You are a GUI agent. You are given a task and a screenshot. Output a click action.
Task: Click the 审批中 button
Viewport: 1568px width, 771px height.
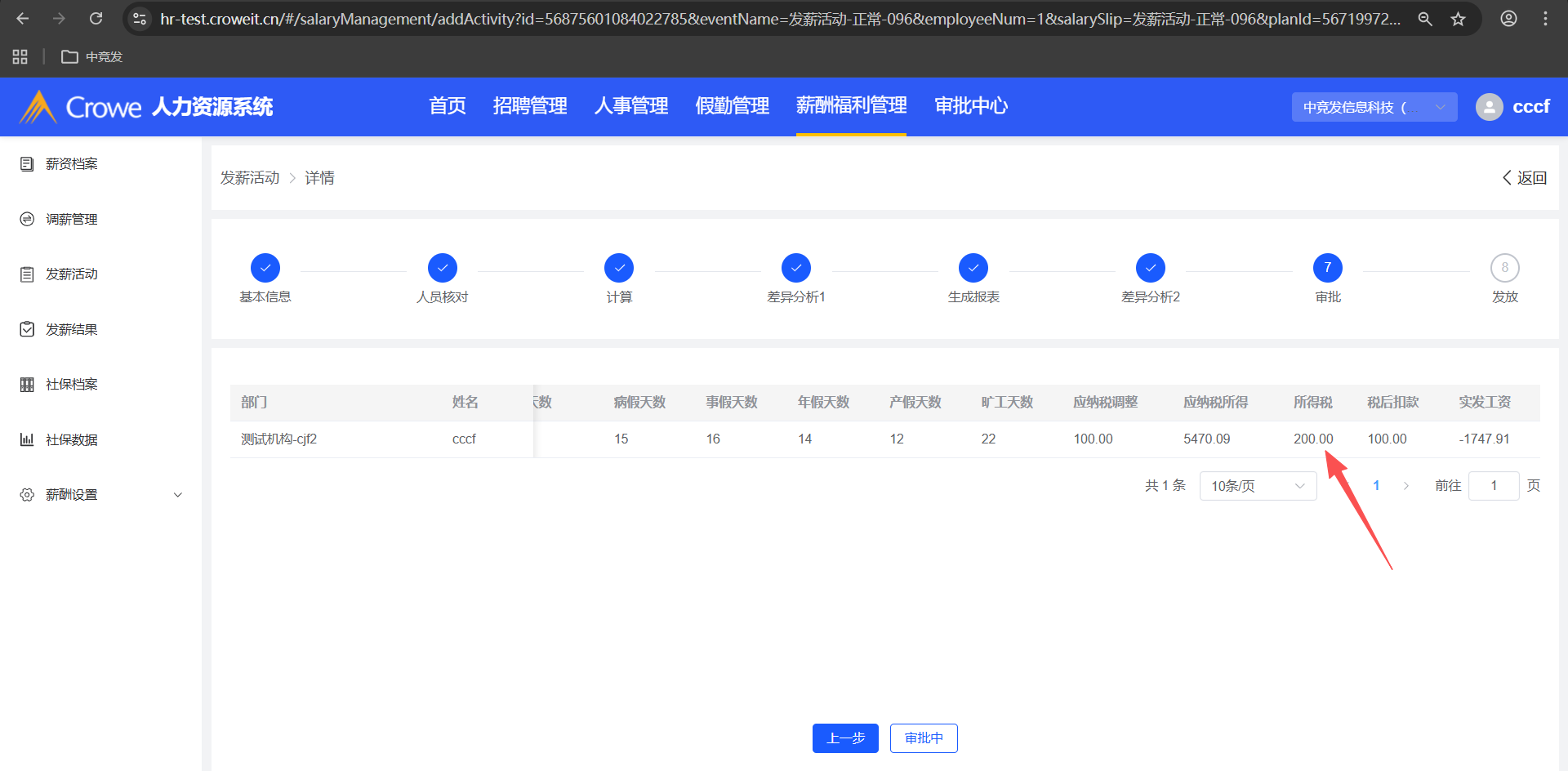[x=924, y=738]
